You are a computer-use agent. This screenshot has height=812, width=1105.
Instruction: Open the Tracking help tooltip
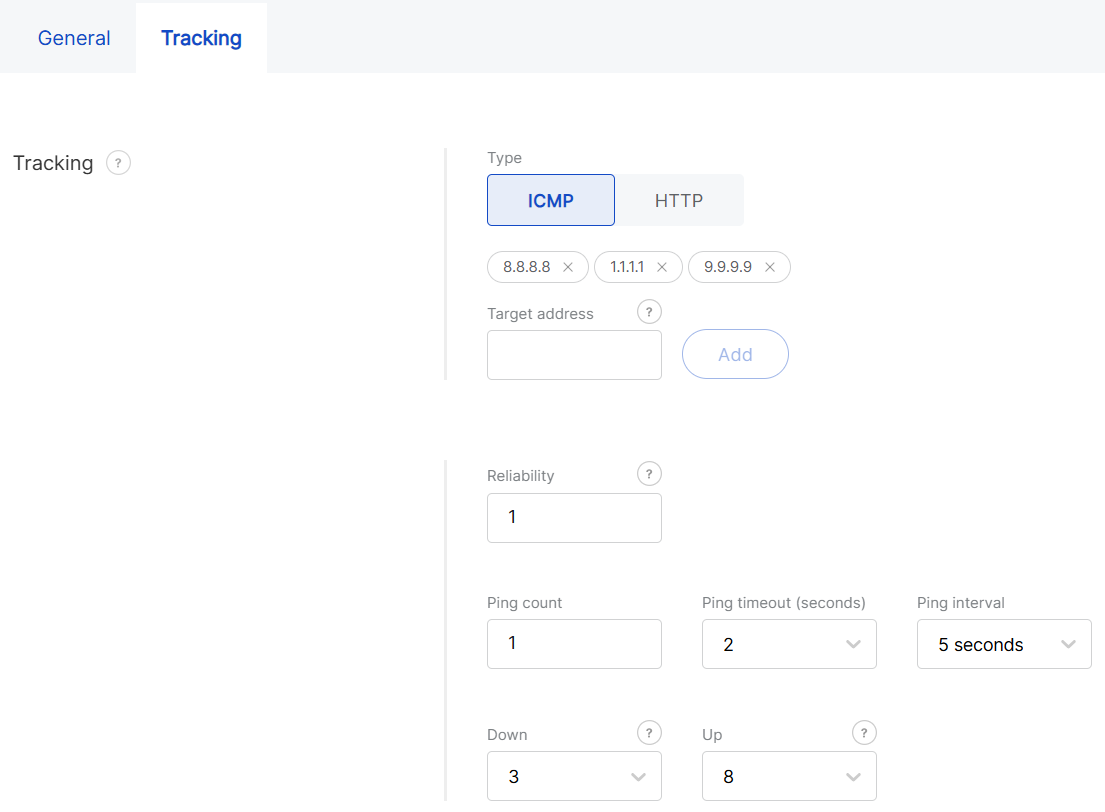click(118, 162)
